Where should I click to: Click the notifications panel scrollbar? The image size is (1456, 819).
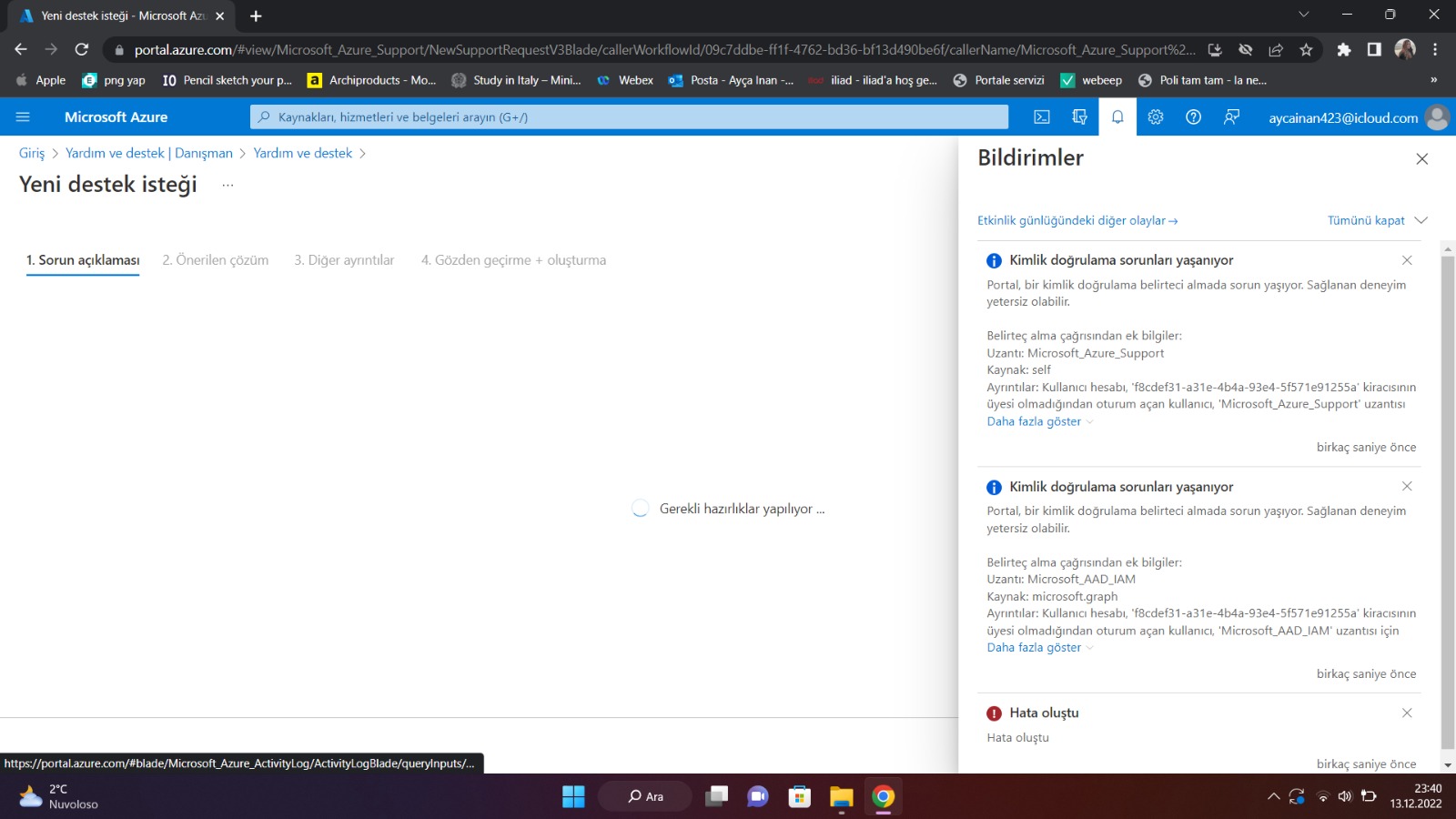coord(1448,502)
